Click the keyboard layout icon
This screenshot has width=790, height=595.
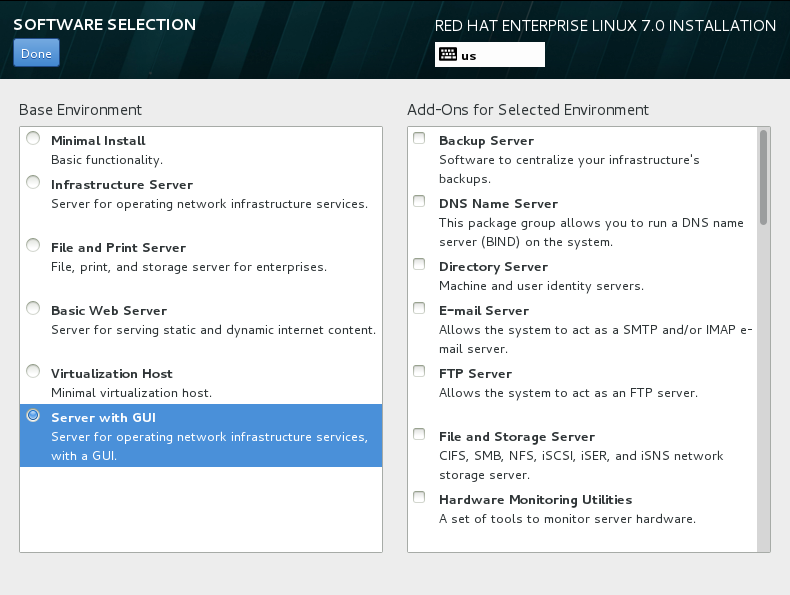click(x=447, y=56)
